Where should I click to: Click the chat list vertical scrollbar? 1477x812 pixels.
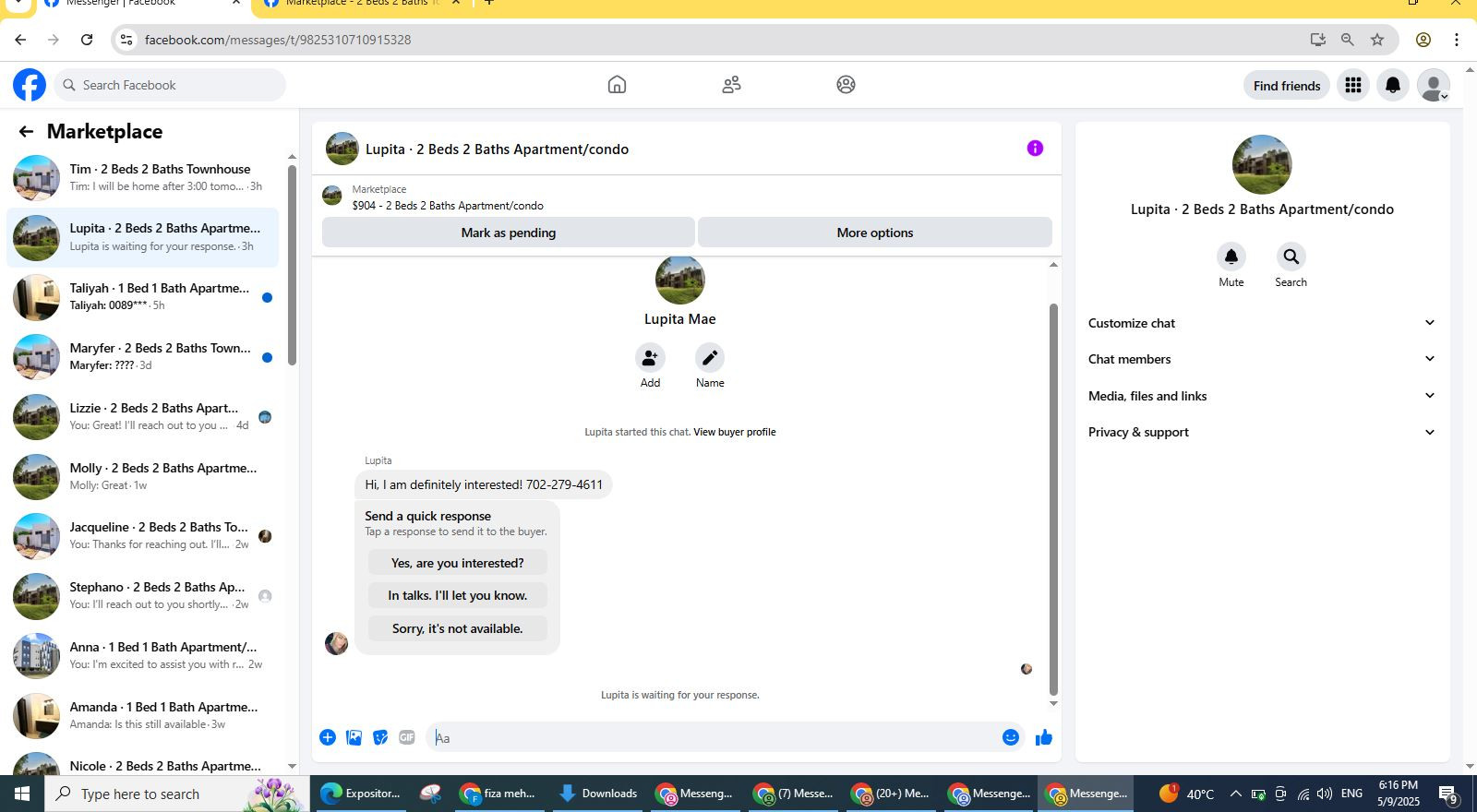coord(292,266)
